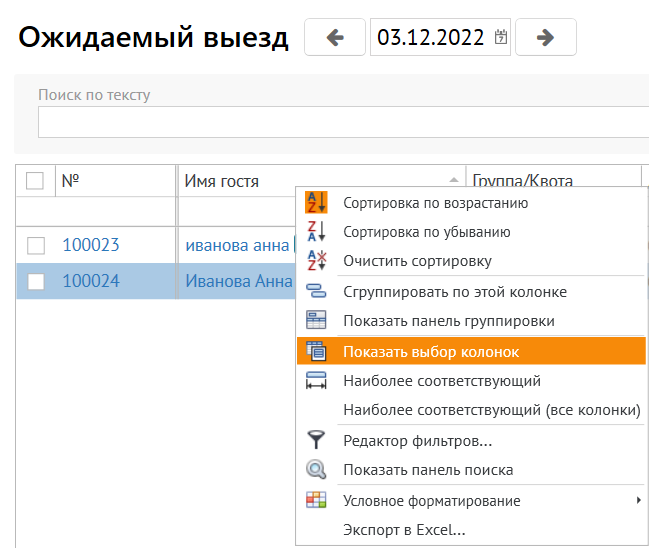
Task: Choose Наиболее соответствующий (все колонки)
Action: tap(471, 410)
